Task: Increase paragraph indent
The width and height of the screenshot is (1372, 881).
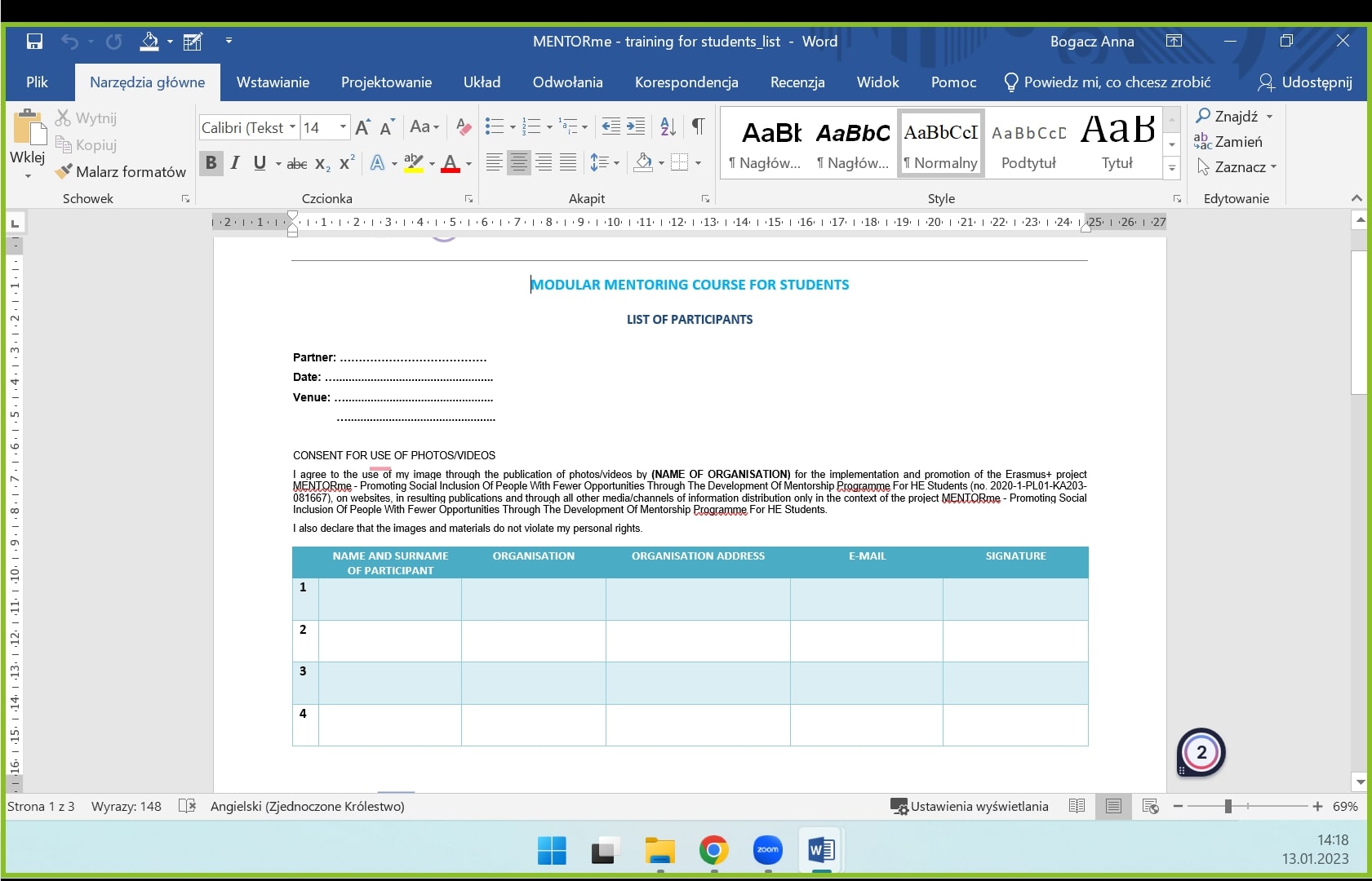Action: pyautogui.click(x=636, y=126)
